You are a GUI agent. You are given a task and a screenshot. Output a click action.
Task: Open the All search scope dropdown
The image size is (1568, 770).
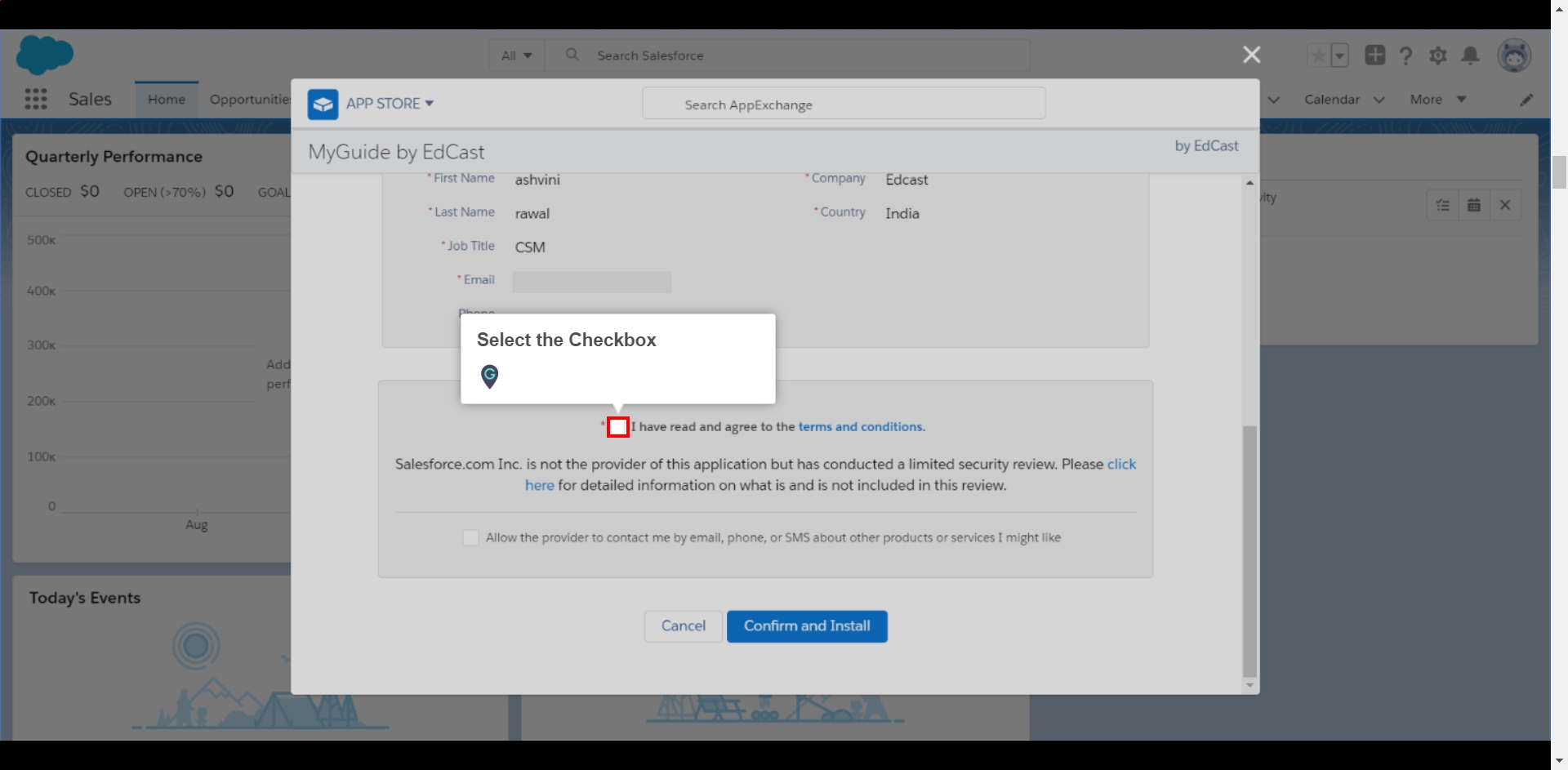point(517,56)
